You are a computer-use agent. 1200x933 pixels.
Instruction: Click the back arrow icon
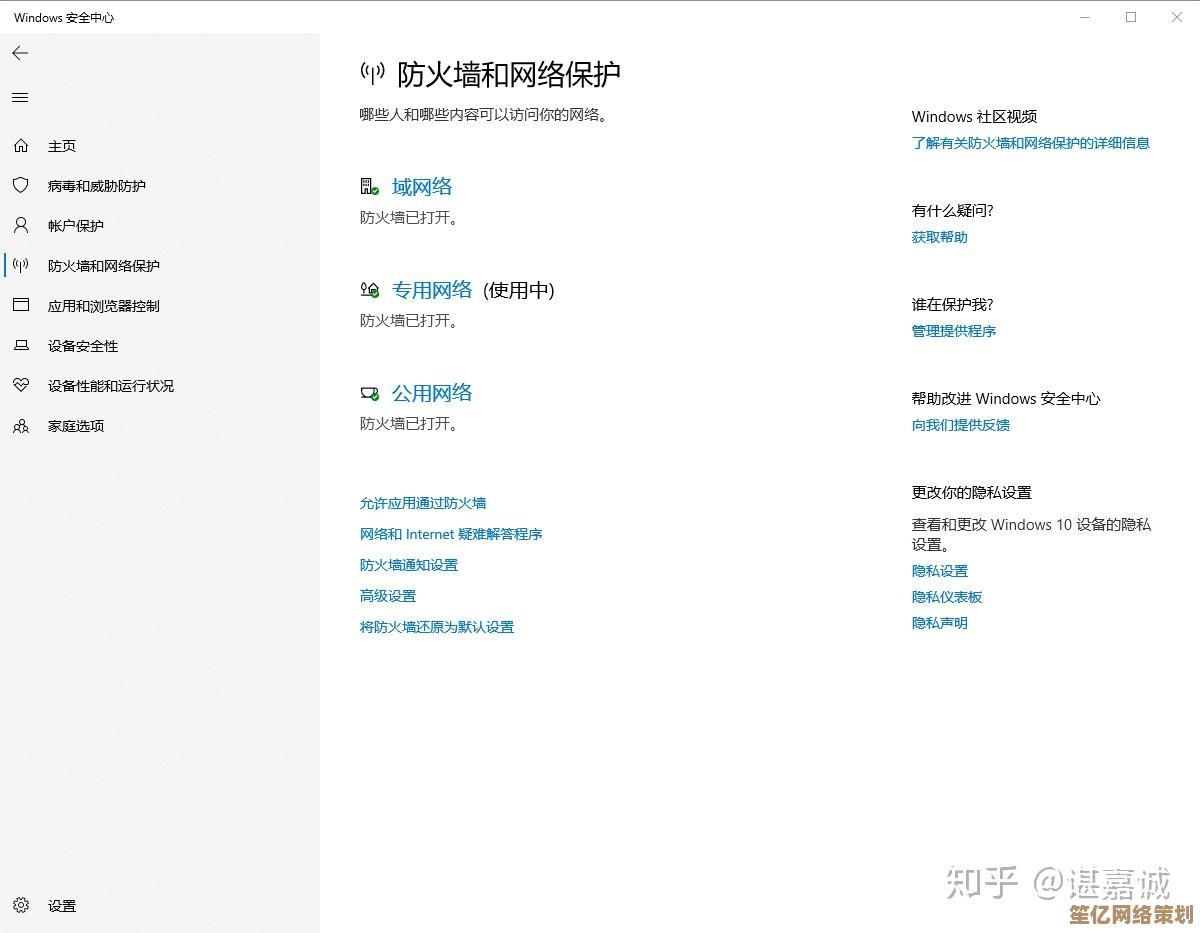click(x=20, y=53)
